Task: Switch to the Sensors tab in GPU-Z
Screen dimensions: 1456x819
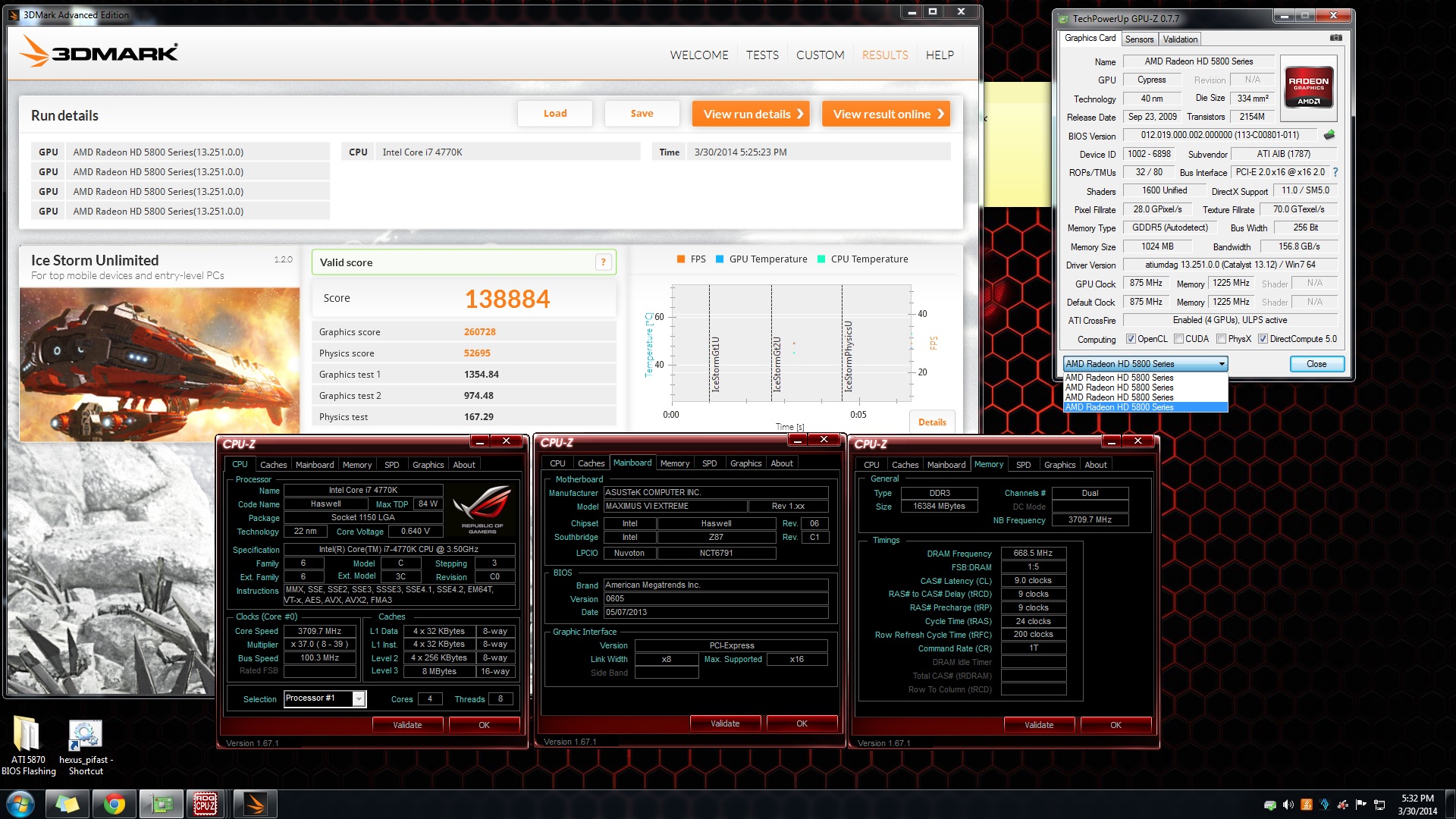Action: point(1139,39)
